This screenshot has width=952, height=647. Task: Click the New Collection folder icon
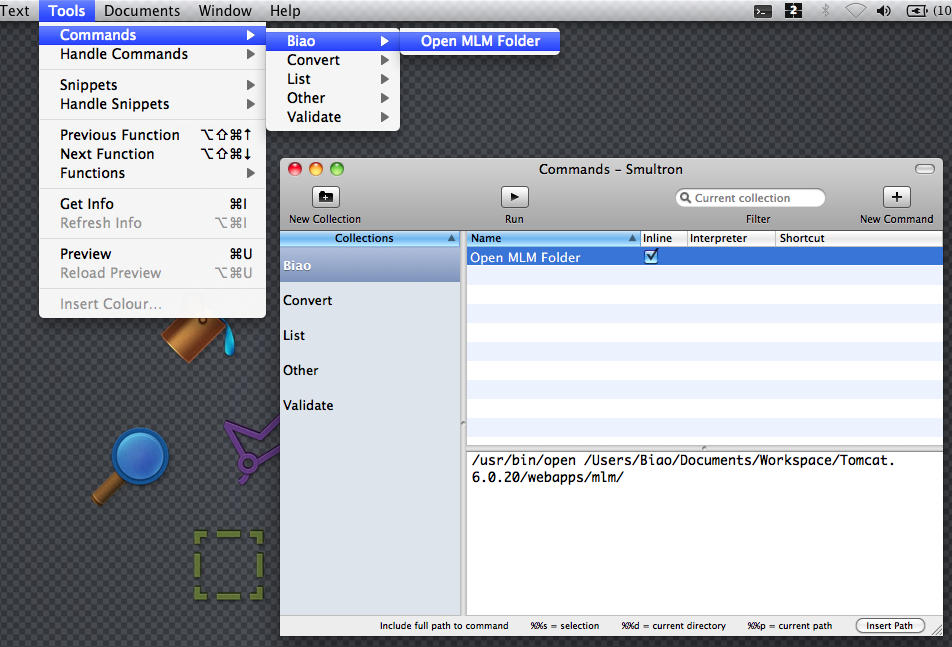click(326, 197)
